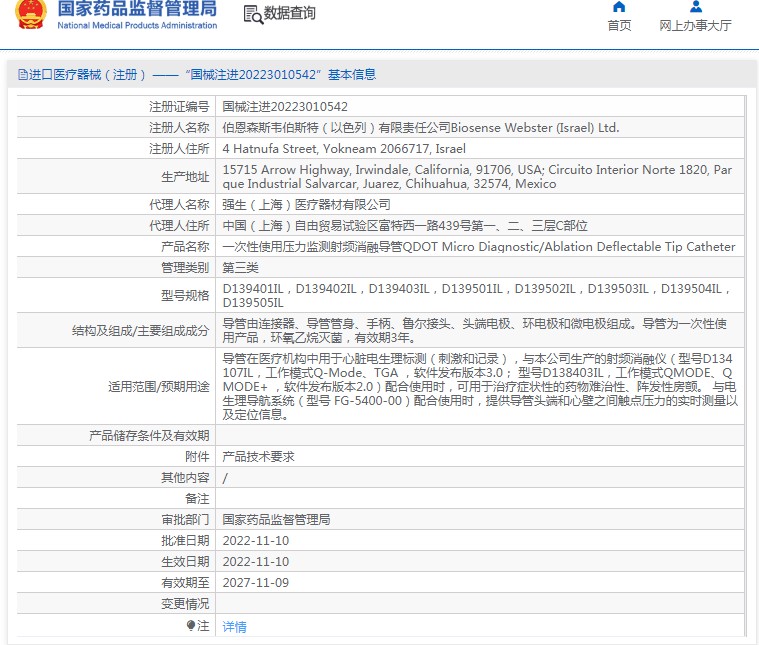Select 生效日期 value 2022-11-10
Image resolution: width=759 pixels, height=645 pixels.
pyautogui.click(x=256, y=562)
